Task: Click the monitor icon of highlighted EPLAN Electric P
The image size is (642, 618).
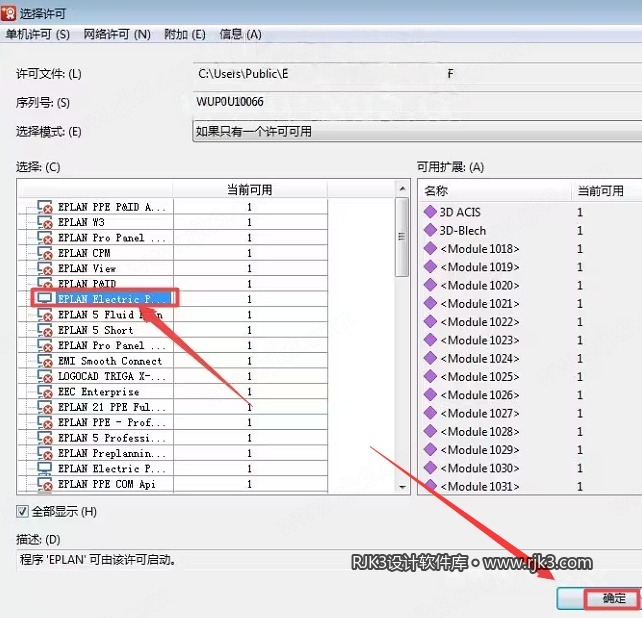Action: 44,298
